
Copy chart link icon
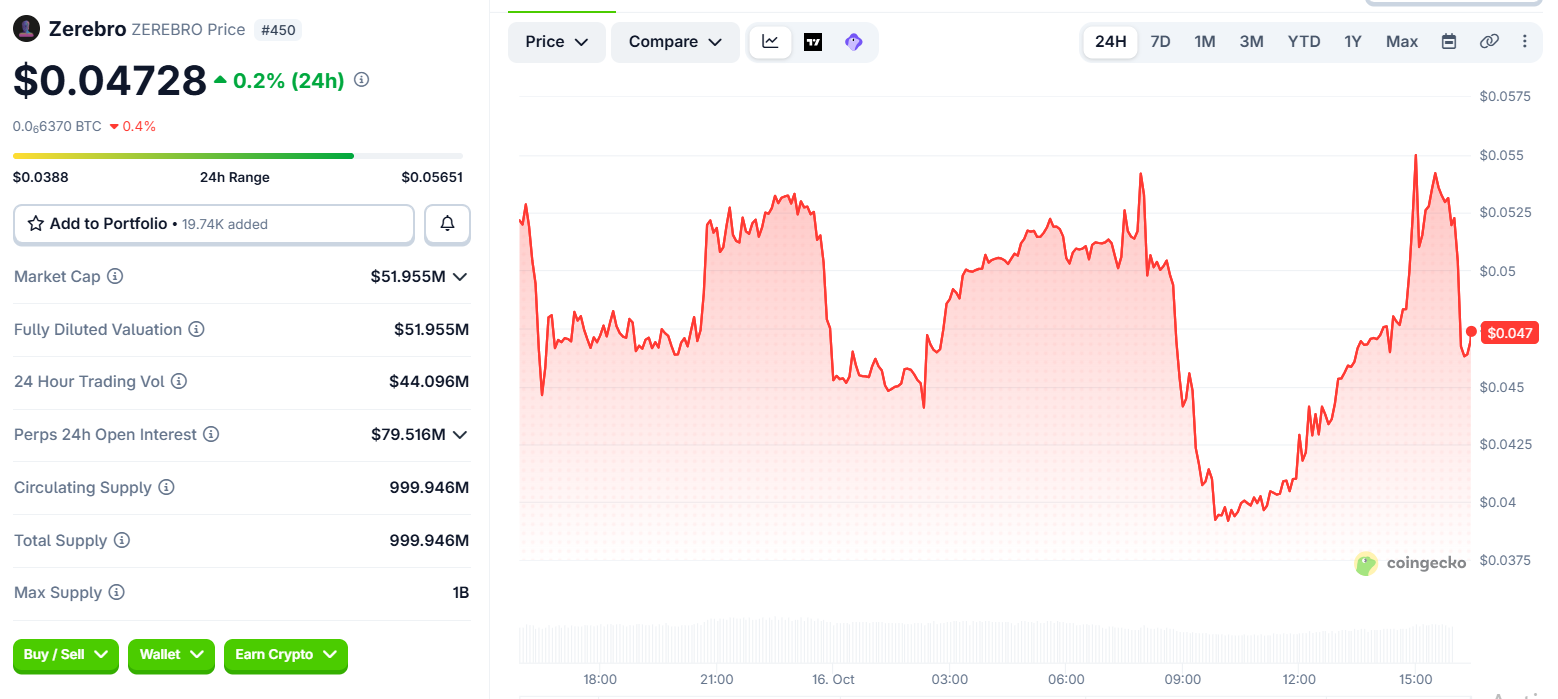1489,41
